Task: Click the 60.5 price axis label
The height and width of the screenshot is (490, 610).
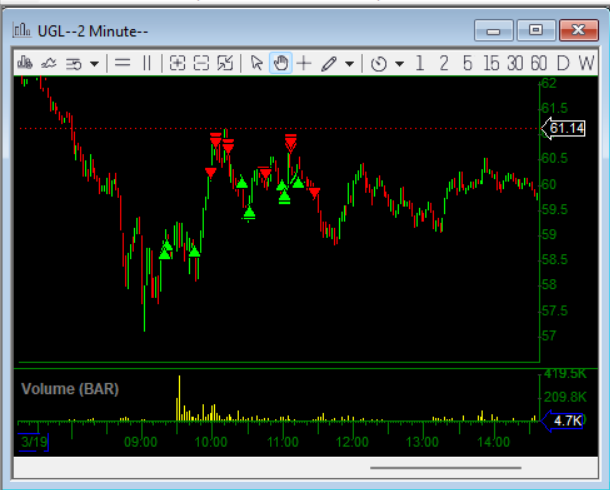Action: (x=555, y=158)
